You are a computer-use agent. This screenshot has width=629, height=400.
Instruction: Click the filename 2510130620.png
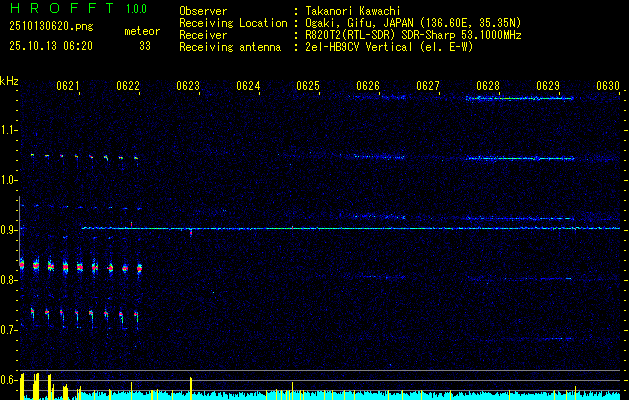[x=51, y=27]
